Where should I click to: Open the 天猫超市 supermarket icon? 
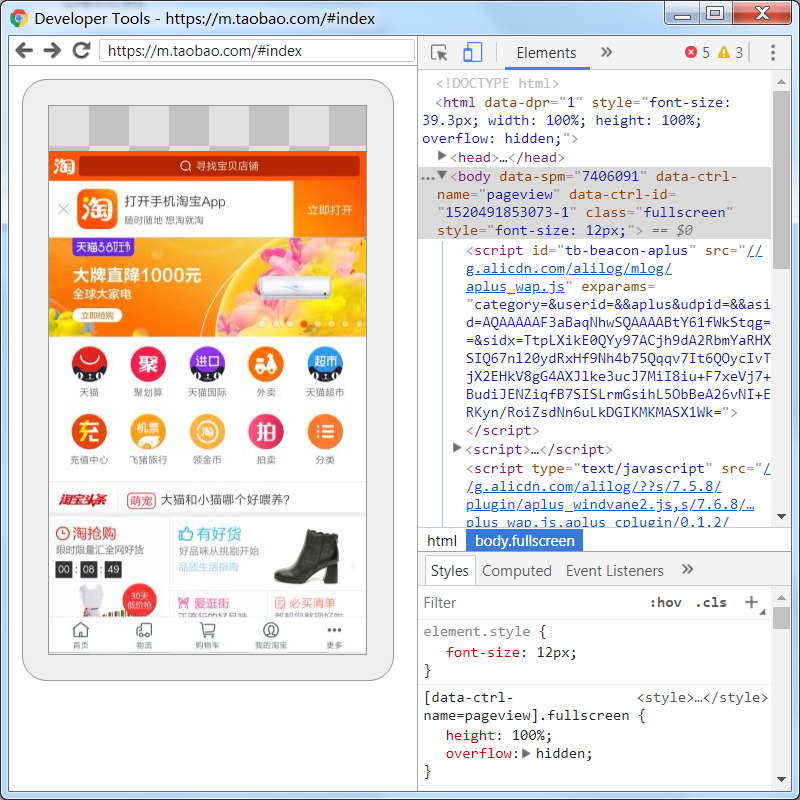coord(325,364)
